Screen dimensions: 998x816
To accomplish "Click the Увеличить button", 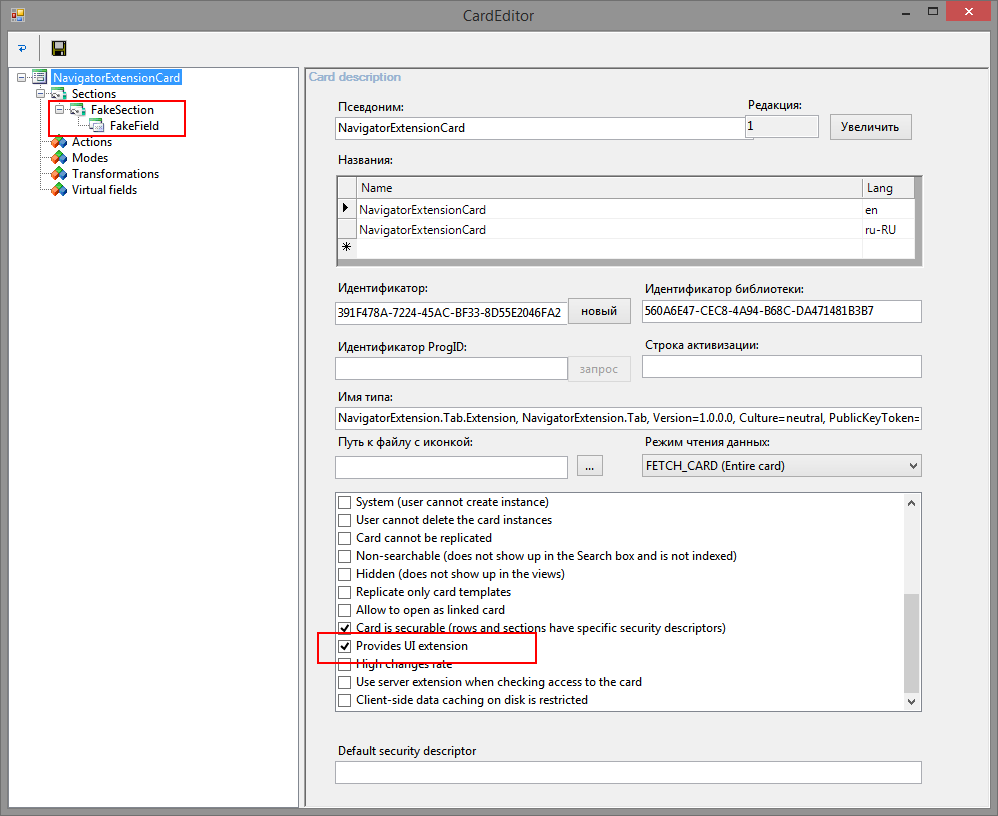I will (869, 127).
